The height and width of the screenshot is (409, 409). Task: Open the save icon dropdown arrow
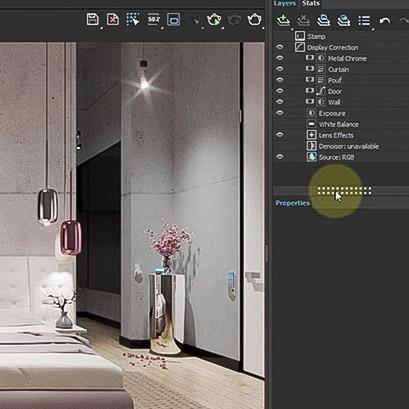tap(101, 28)
